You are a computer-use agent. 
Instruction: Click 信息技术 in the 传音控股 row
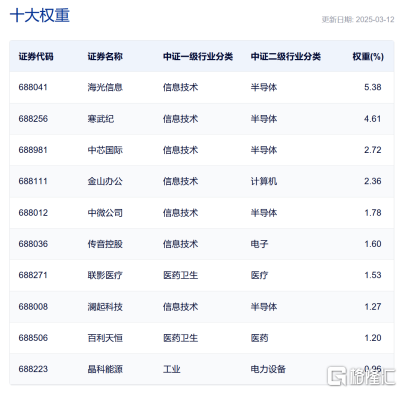click(180, 244)
